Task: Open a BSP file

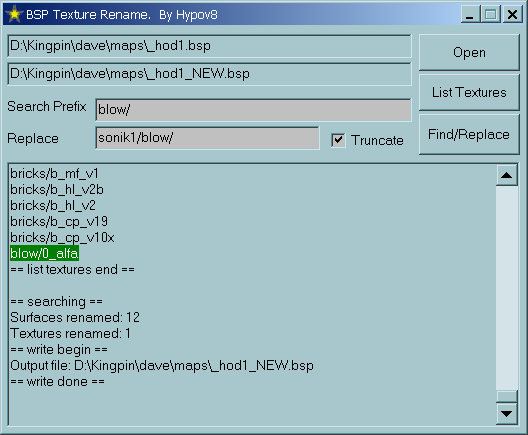Action: [x=469, y=52]
